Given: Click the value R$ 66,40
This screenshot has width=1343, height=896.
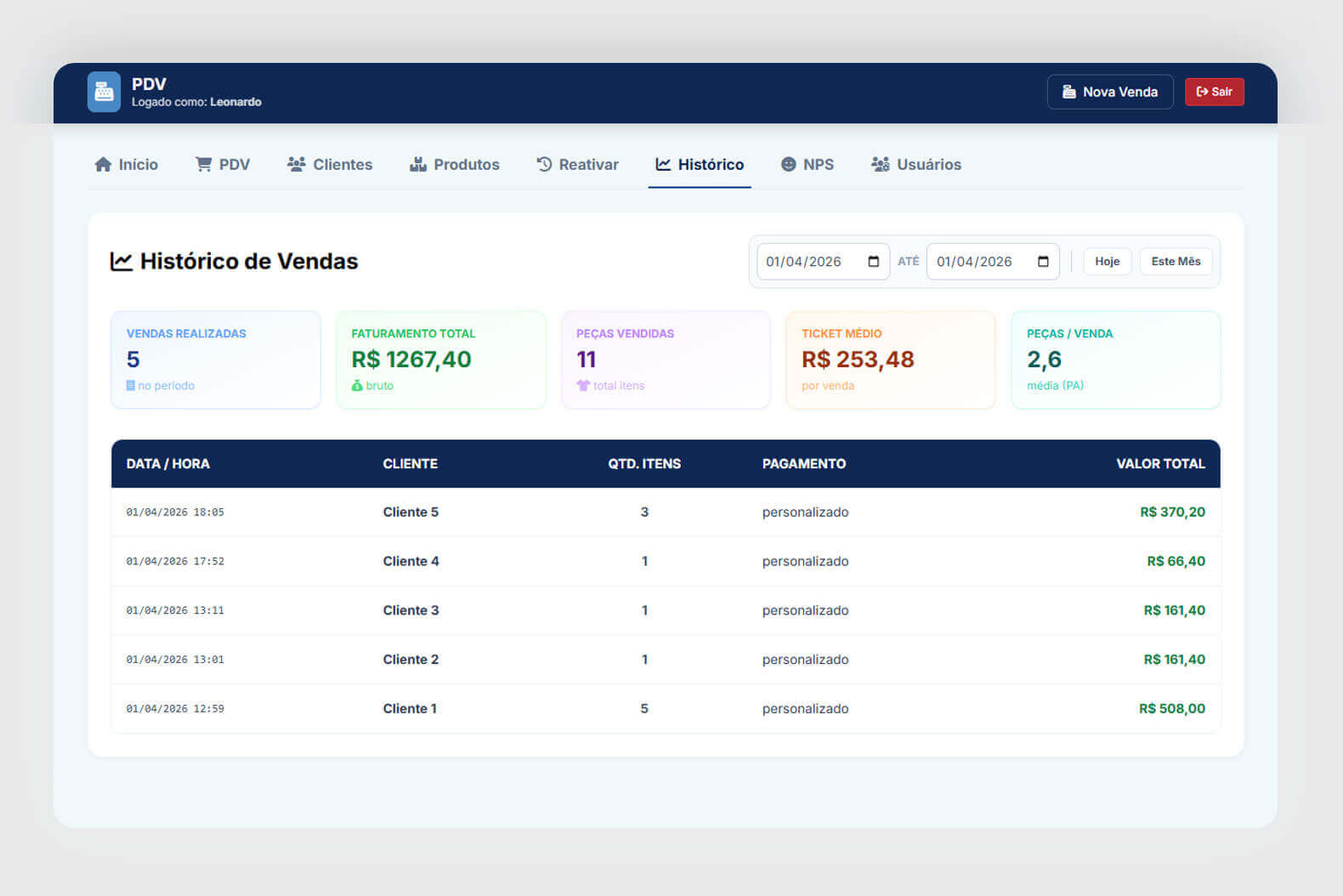Looking at the screenshot, I should tap(1176, 561).
